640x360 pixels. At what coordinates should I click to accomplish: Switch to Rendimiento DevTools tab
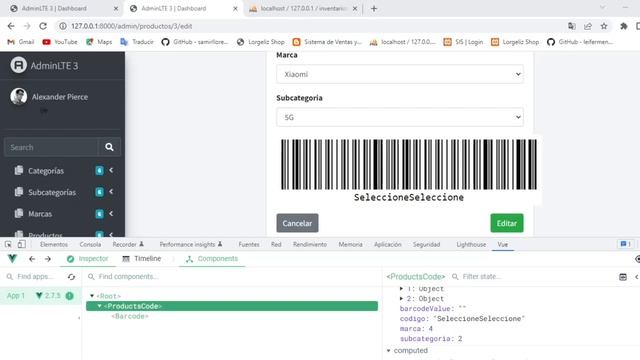tap(310, 244)
